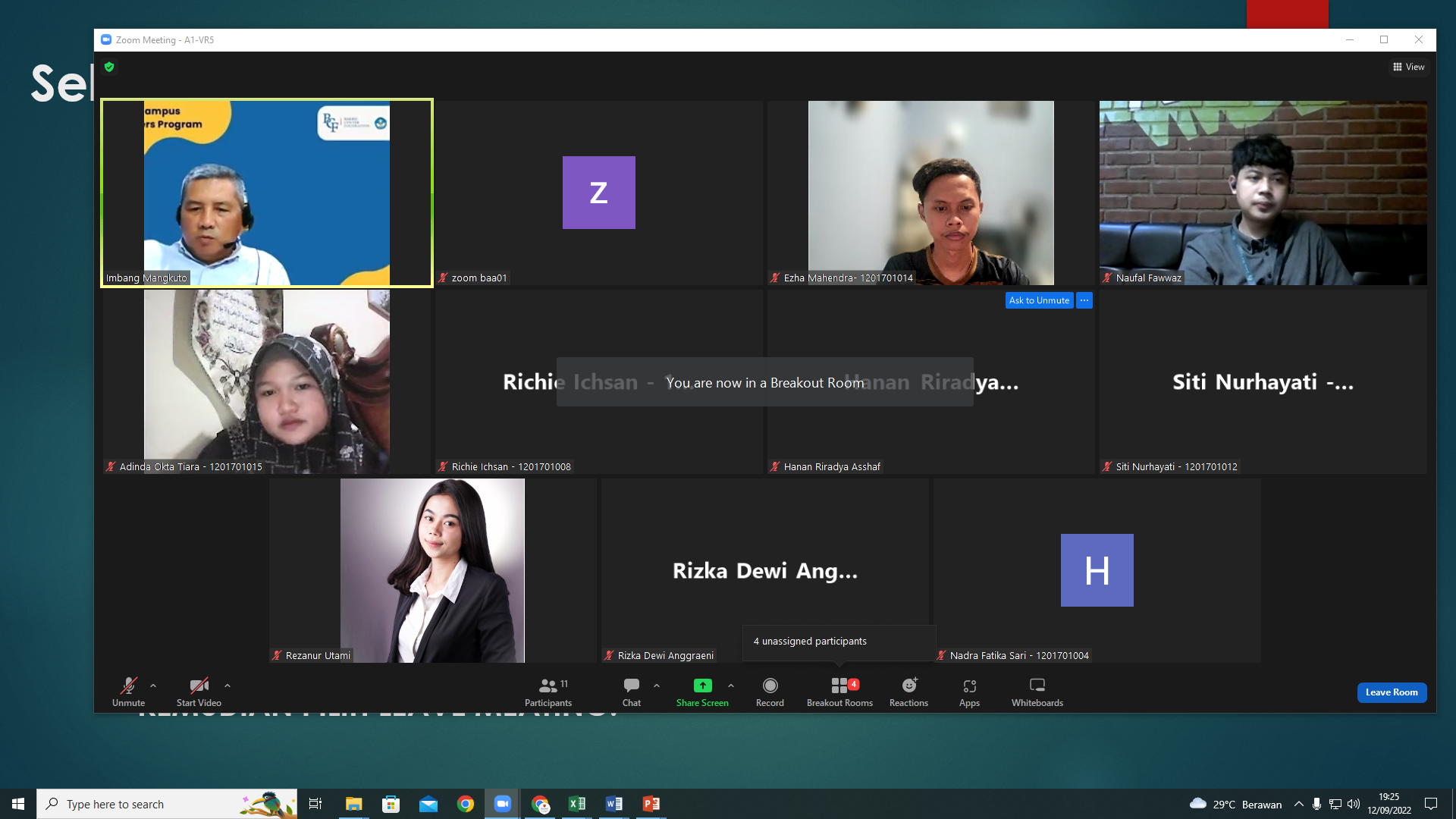Viewport: 1456px width, 819px height.
Task: Select the zoom baa01 participant tile
Action: pyautogui.click(x=599, y=193)
